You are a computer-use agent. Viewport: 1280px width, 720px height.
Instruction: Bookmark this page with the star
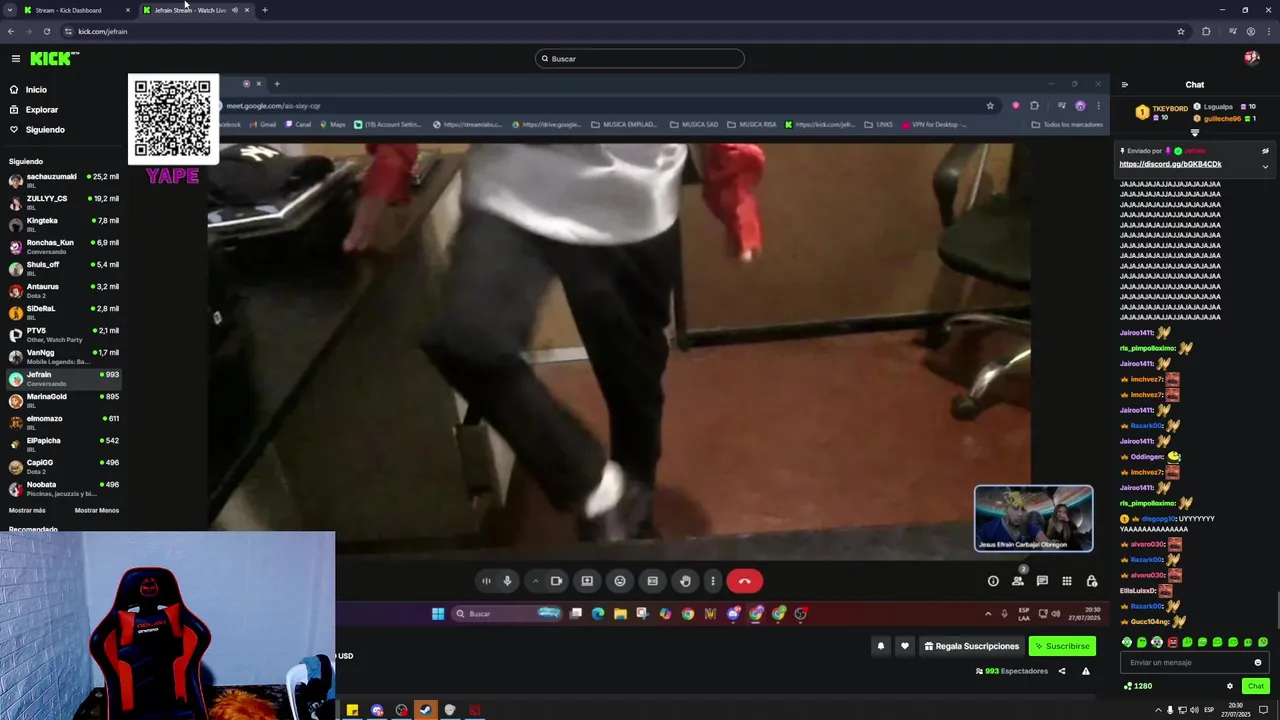tap(1181, 31)
